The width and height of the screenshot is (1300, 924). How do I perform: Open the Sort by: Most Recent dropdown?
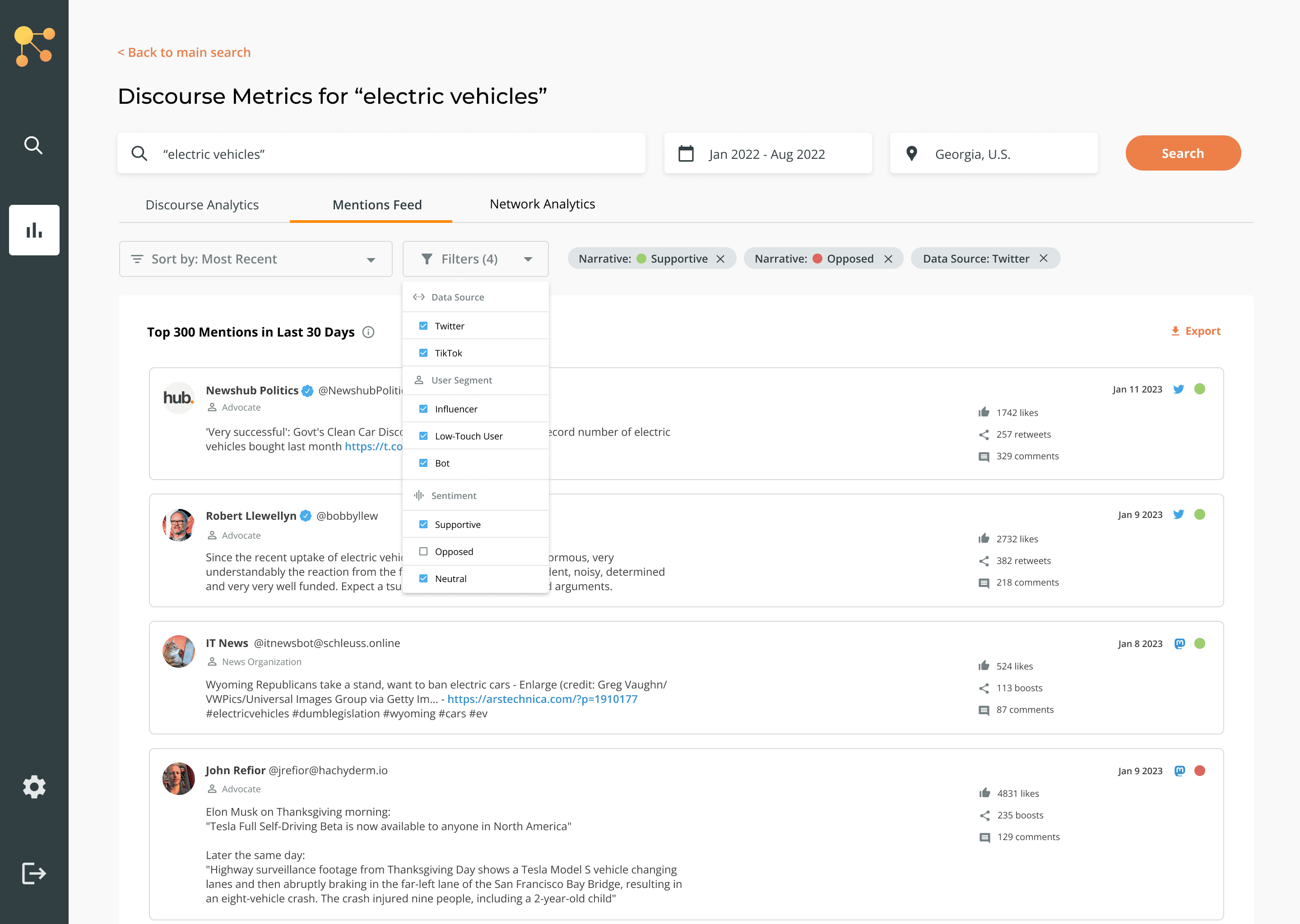pyautogui.click(x=255, y=259)
